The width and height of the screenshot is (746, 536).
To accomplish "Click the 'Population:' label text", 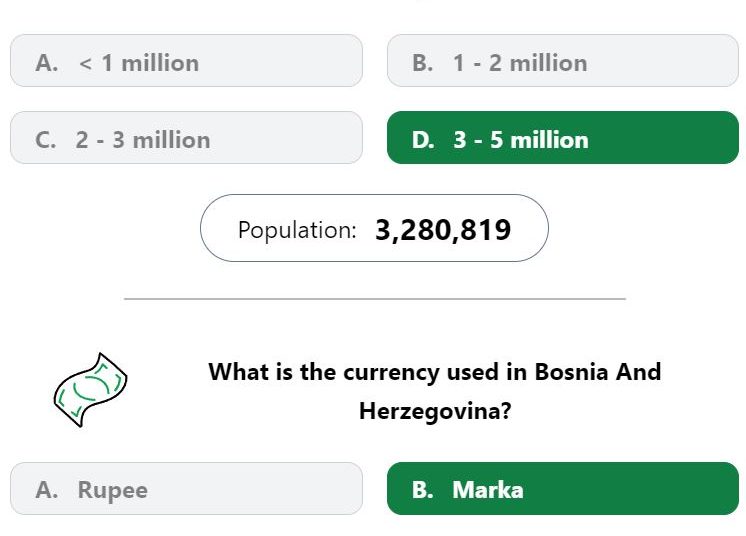I will [x=297, y=230].
